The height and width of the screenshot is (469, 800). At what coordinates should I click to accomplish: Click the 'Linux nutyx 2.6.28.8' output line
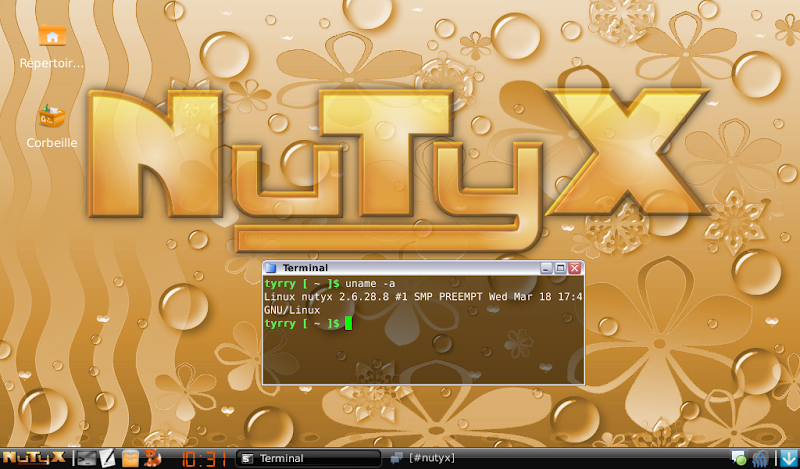(x=423, y=297)
